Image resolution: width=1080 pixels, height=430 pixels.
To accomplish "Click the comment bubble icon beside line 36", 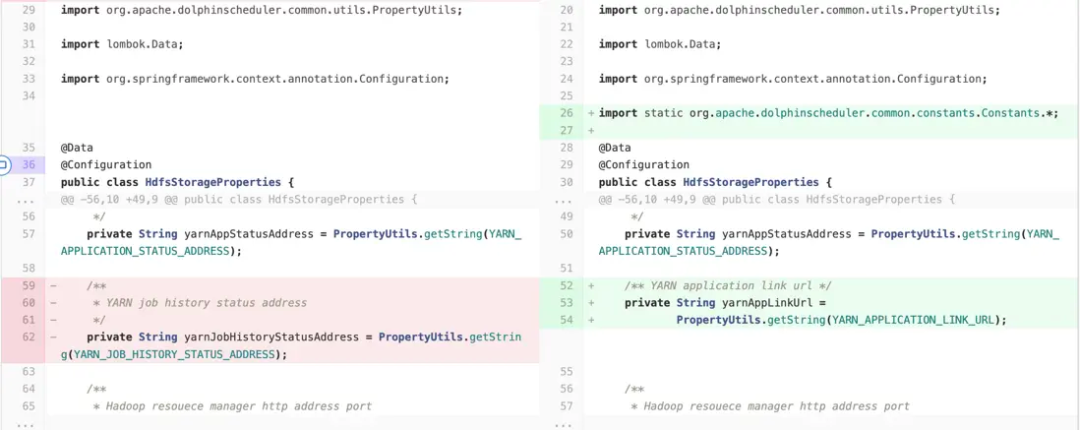I will (x=3, y=165).
